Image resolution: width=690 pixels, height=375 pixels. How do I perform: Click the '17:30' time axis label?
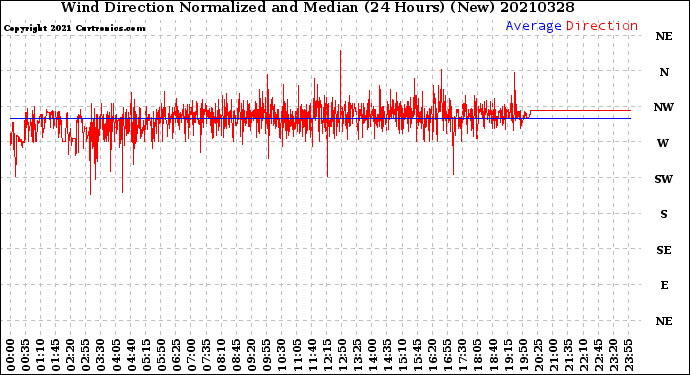(462, 355)
